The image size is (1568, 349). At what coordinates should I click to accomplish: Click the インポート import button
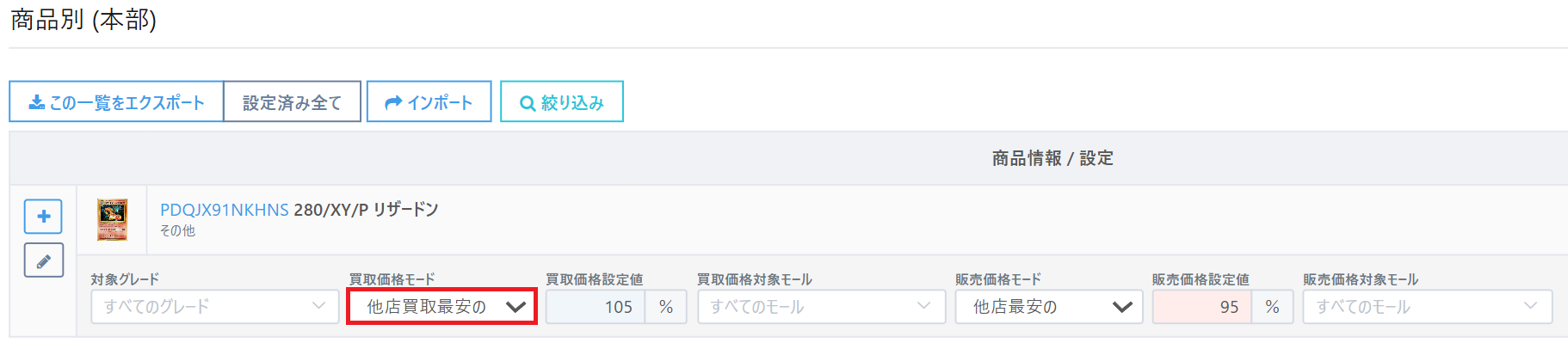pos(429,102)
